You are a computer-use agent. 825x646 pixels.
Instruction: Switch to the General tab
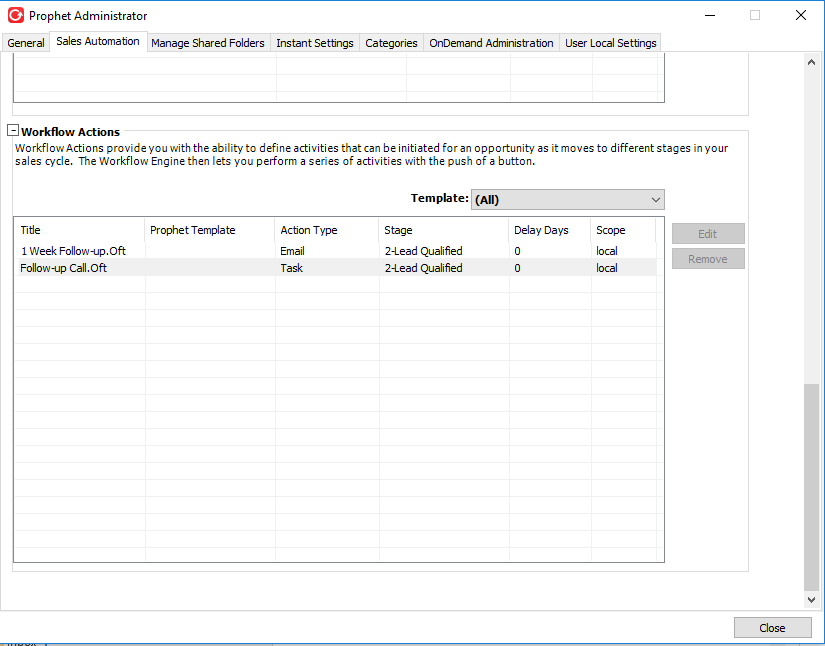point(26,43)
